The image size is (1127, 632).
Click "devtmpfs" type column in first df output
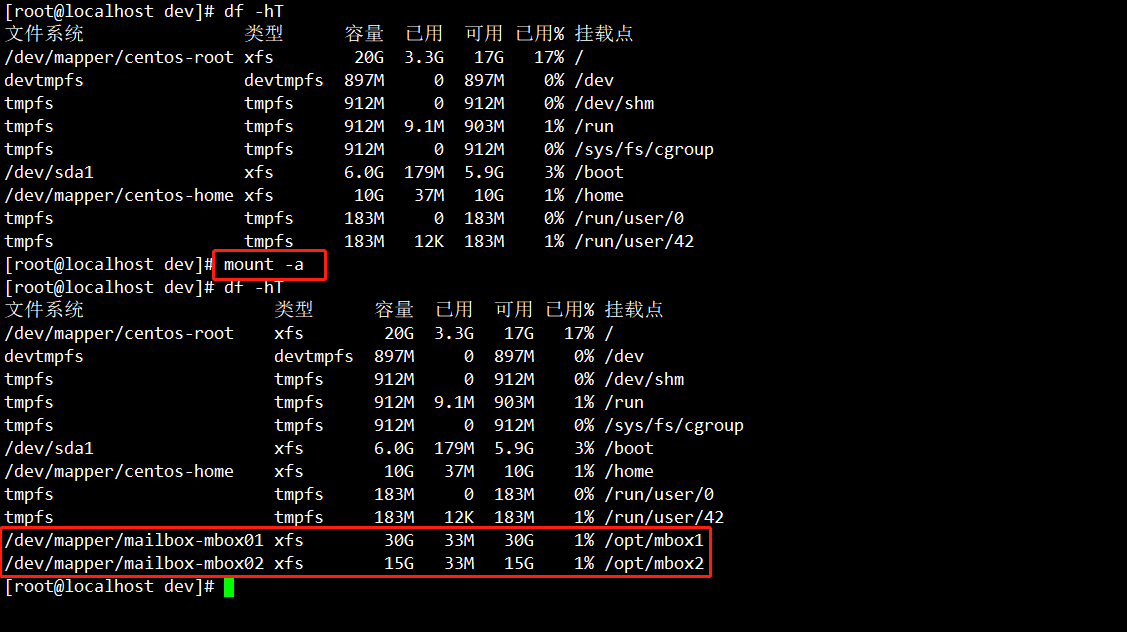(283, 81)
